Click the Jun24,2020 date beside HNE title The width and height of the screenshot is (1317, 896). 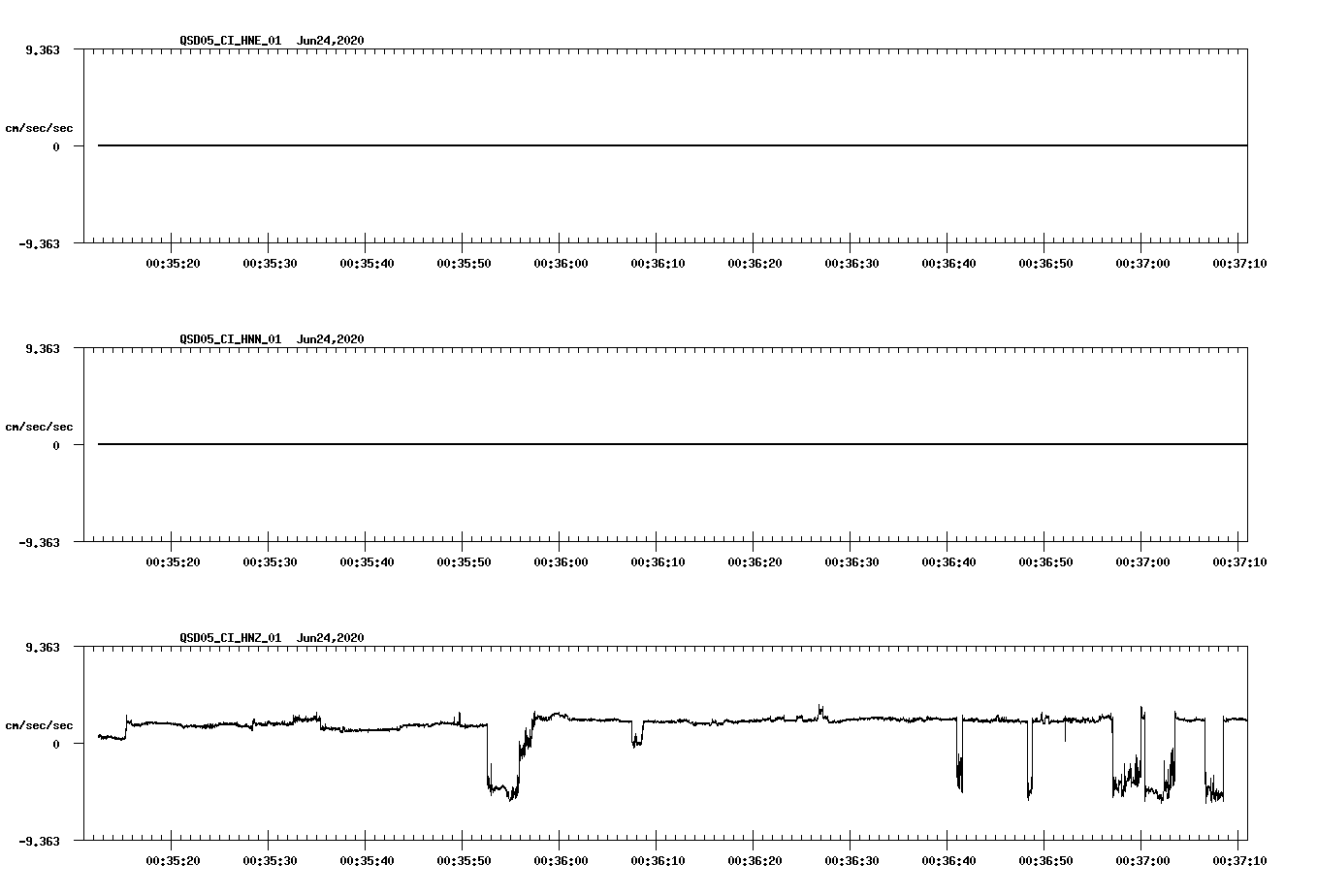(331, 41)
